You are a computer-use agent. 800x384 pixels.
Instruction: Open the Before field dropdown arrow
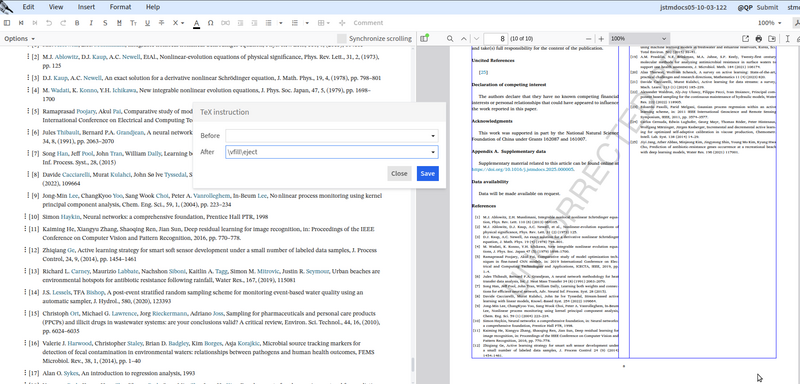(x=433, y=136)
